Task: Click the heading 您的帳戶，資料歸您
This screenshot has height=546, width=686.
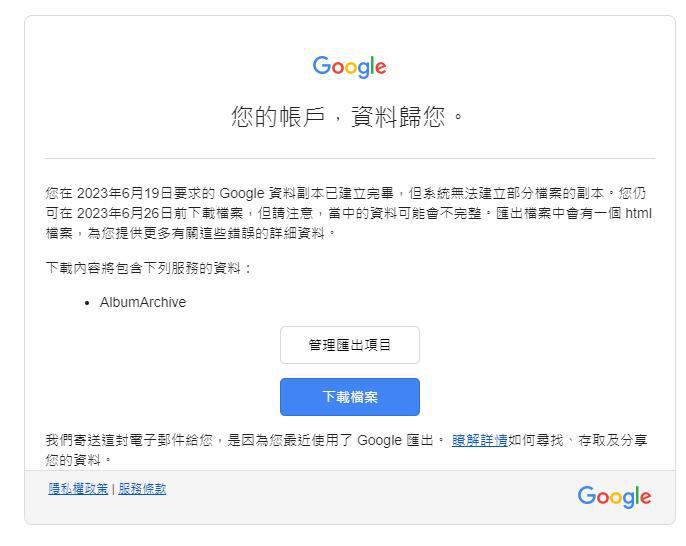Action: [346, 117]
